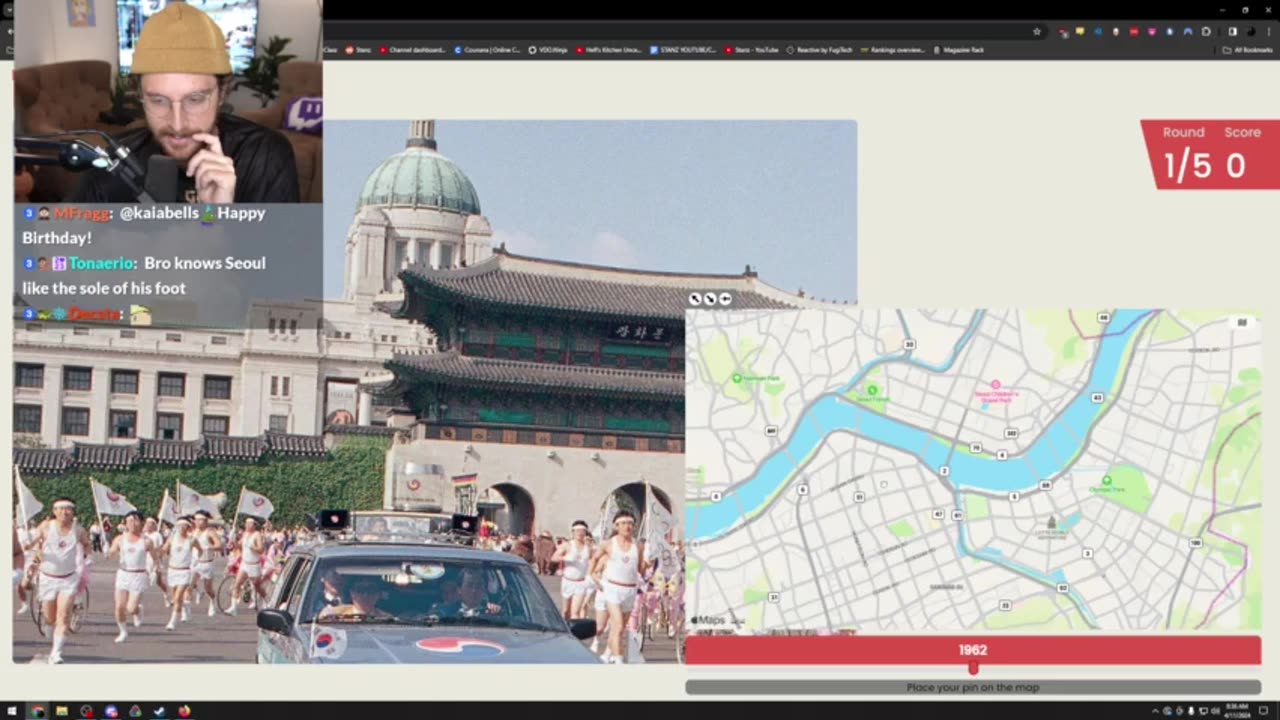The height and width of the screenshot is (720, 1280).
Task: Click the Tonaerio username in chat
Action: click(x=103, y=263)
